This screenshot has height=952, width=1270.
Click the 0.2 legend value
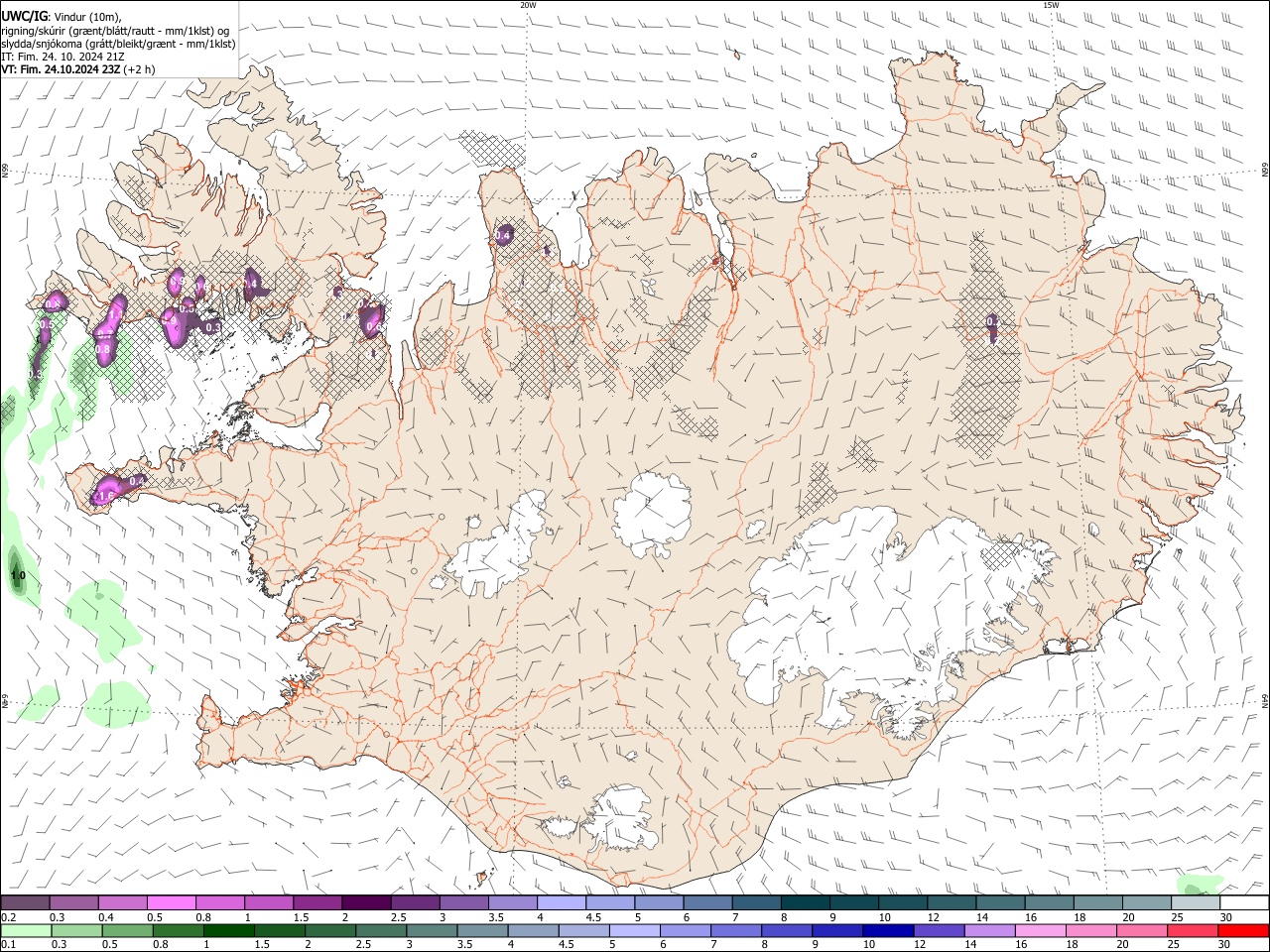click(8, 917)
